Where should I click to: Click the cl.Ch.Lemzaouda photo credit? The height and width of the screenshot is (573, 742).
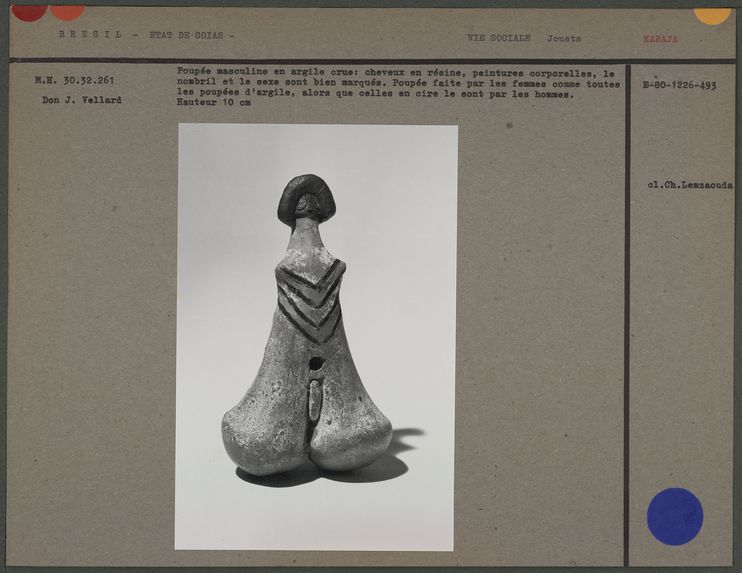coord(689,185)
